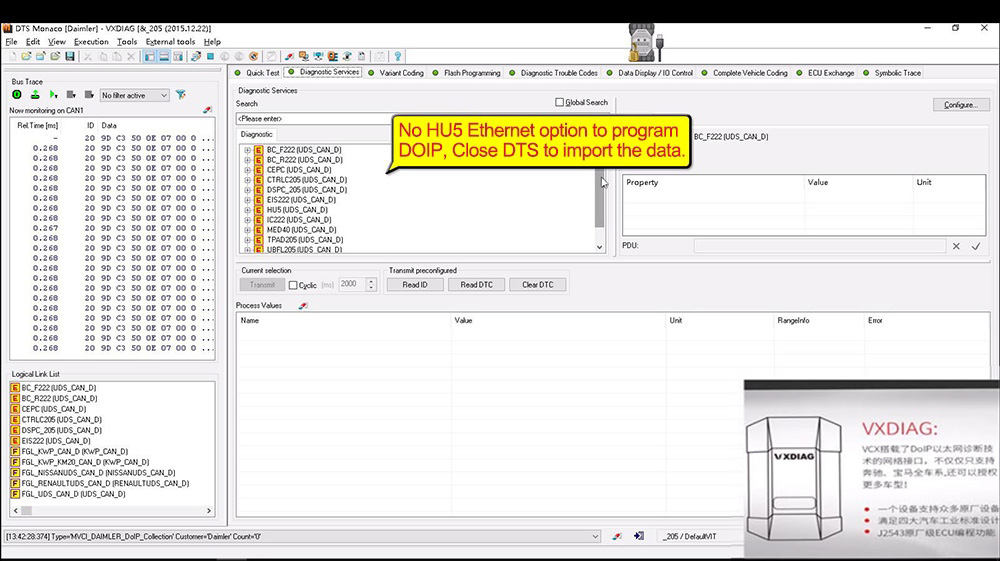Click the eraser icon in the status bar

[x=617, y=537]
